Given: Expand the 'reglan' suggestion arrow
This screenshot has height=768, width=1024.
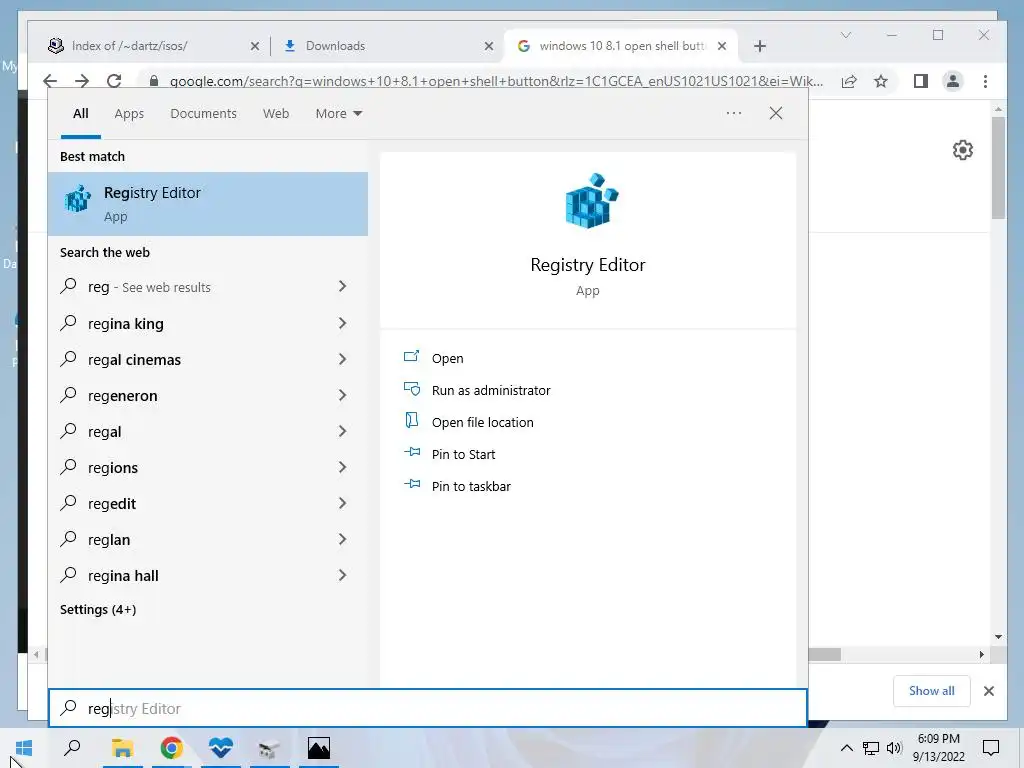Looking at the screenshot, I should [342, 539].
